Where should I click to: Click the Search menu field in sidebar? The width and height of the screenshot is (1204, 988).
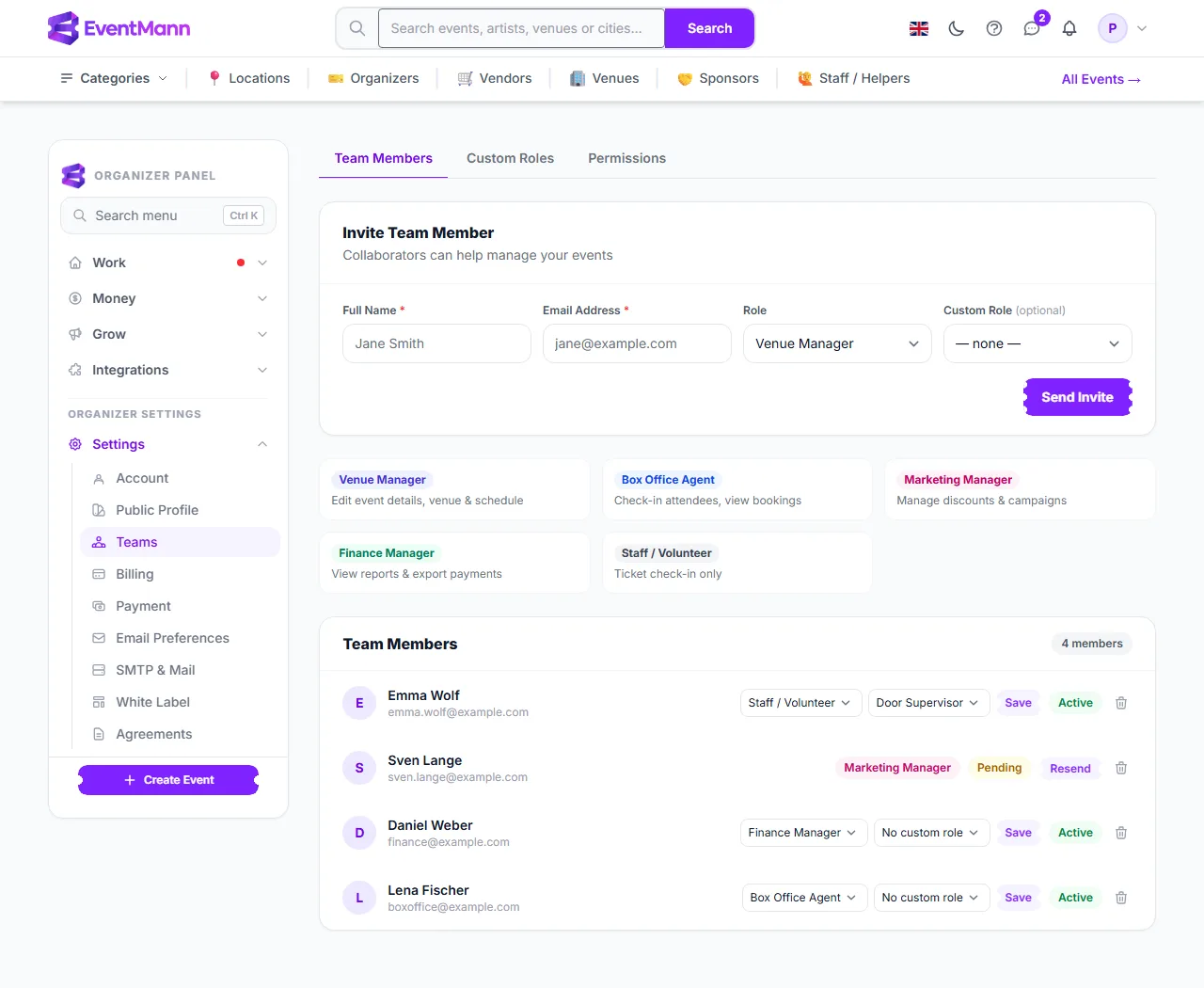tap(168, 215)
